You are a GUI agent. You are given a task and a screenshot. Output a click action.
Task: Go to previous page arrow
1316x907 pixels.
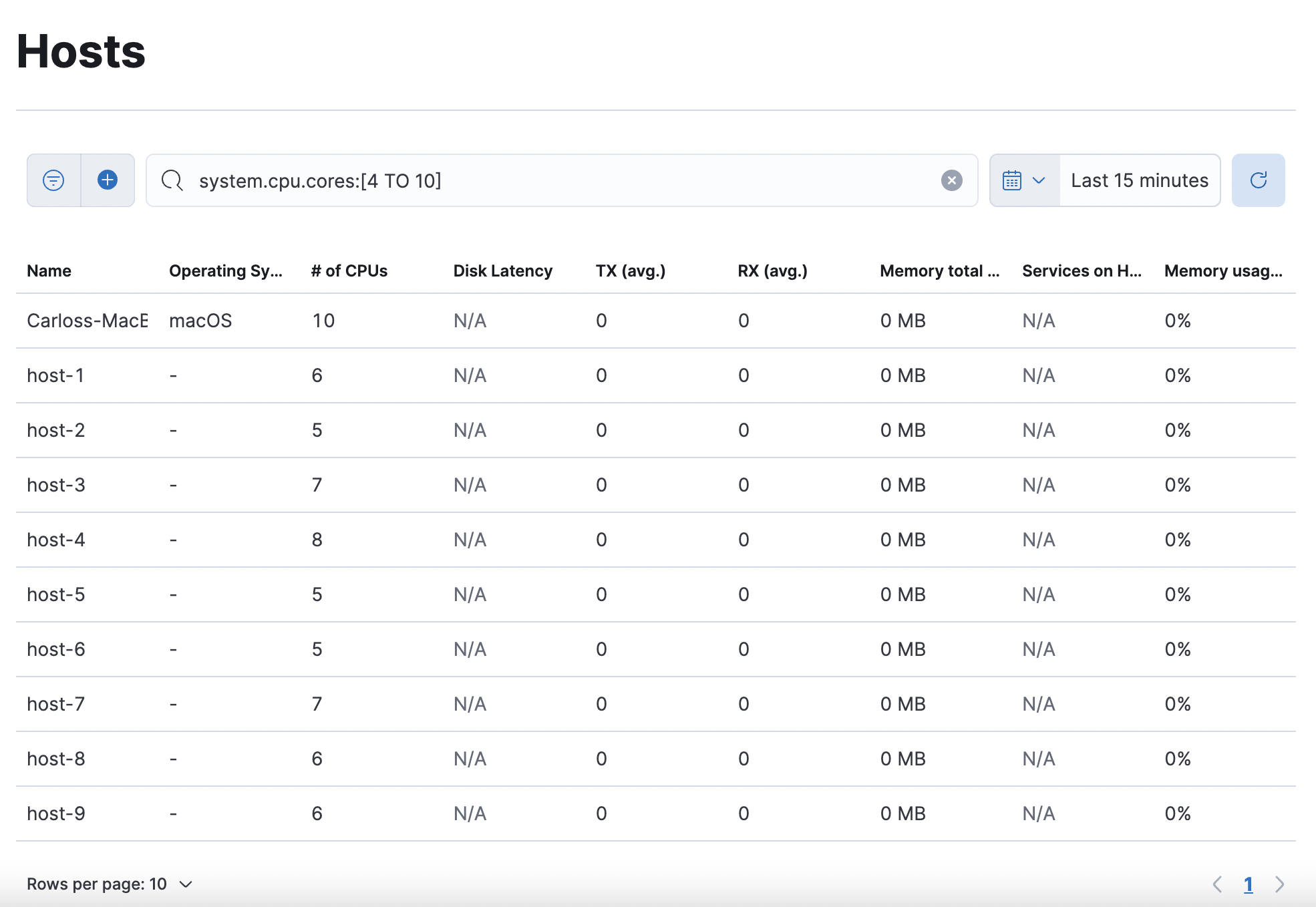[1217, 884]
